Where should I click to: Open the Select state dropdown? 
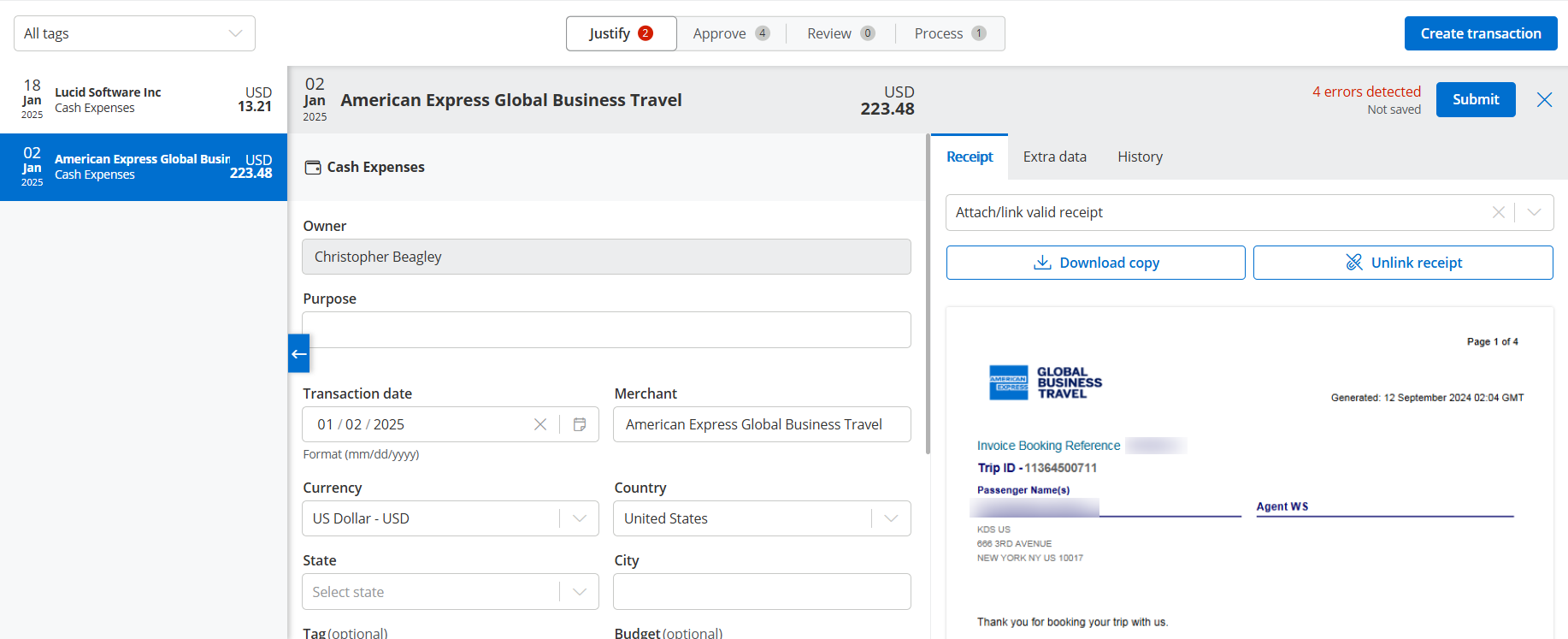click(450, 592)
